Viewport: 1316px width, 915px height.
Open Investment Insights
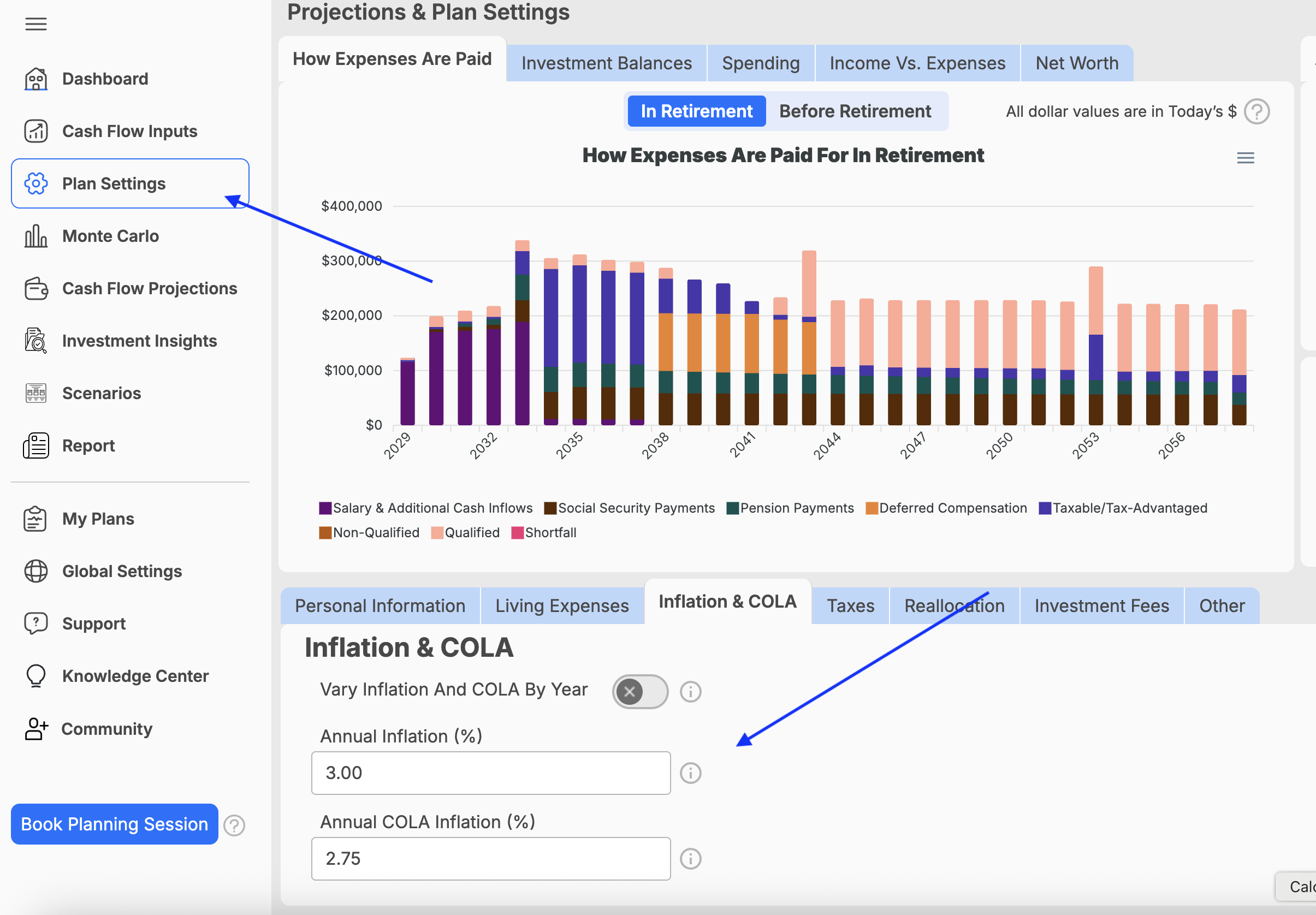pyautogui.click(x=139, y=340)
